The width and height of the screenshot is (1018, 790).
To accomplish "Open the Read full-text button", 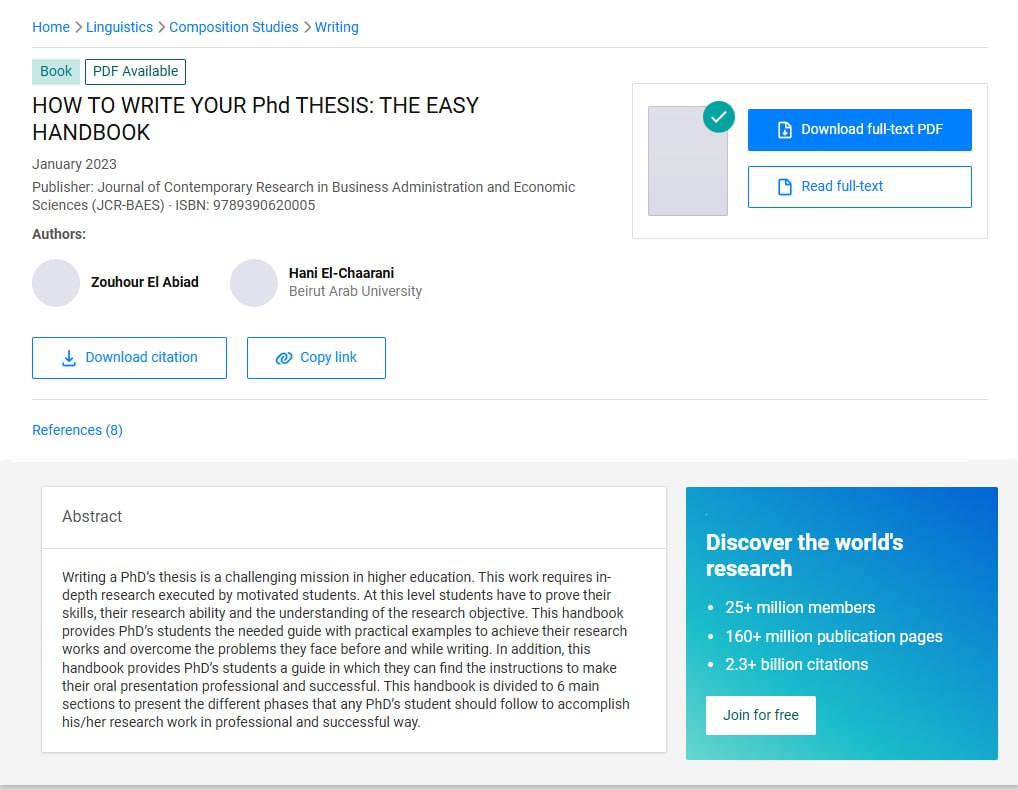I will coord(859,187).
